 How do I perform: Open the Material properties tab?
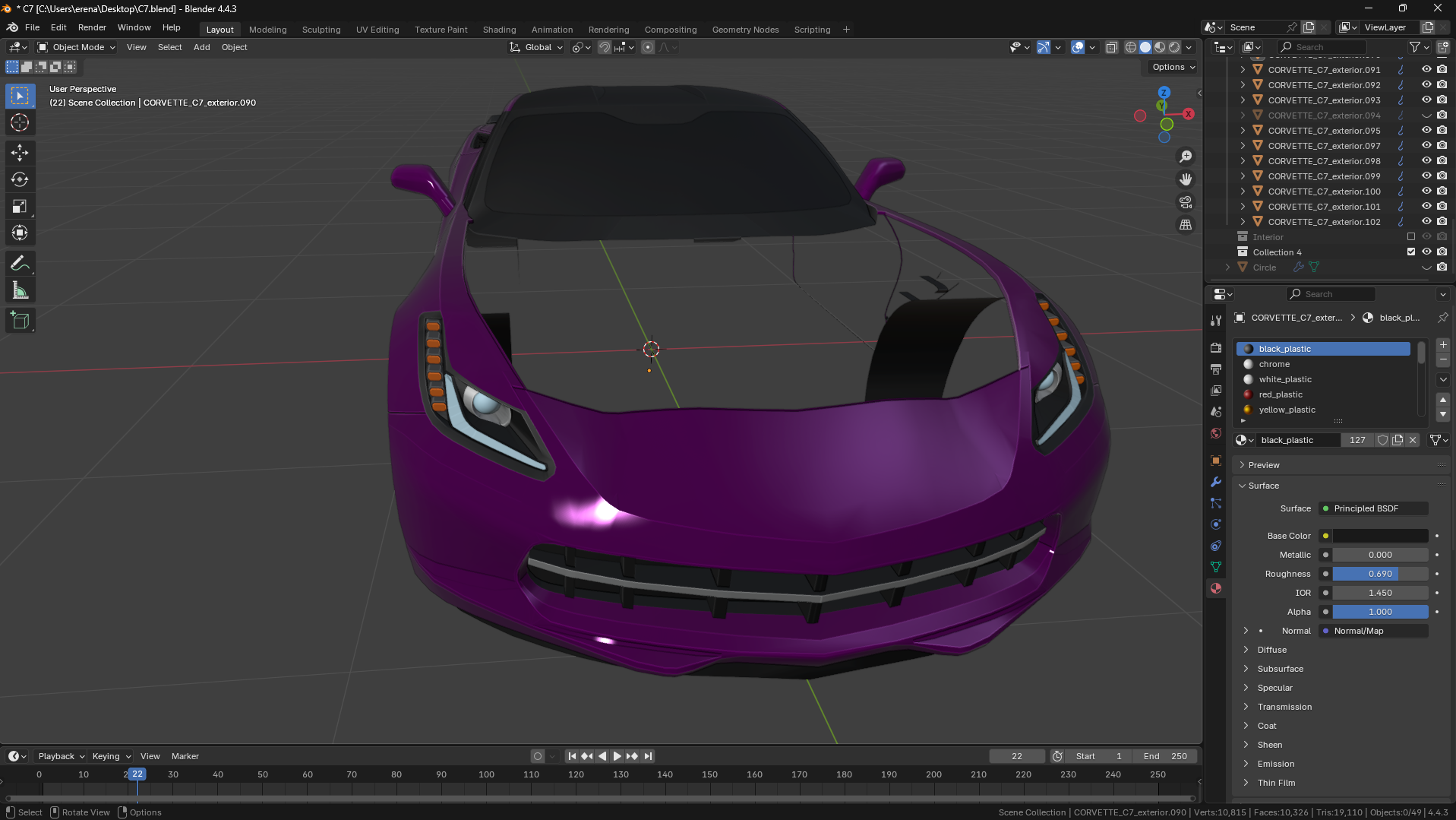(x=1216, y=588)
